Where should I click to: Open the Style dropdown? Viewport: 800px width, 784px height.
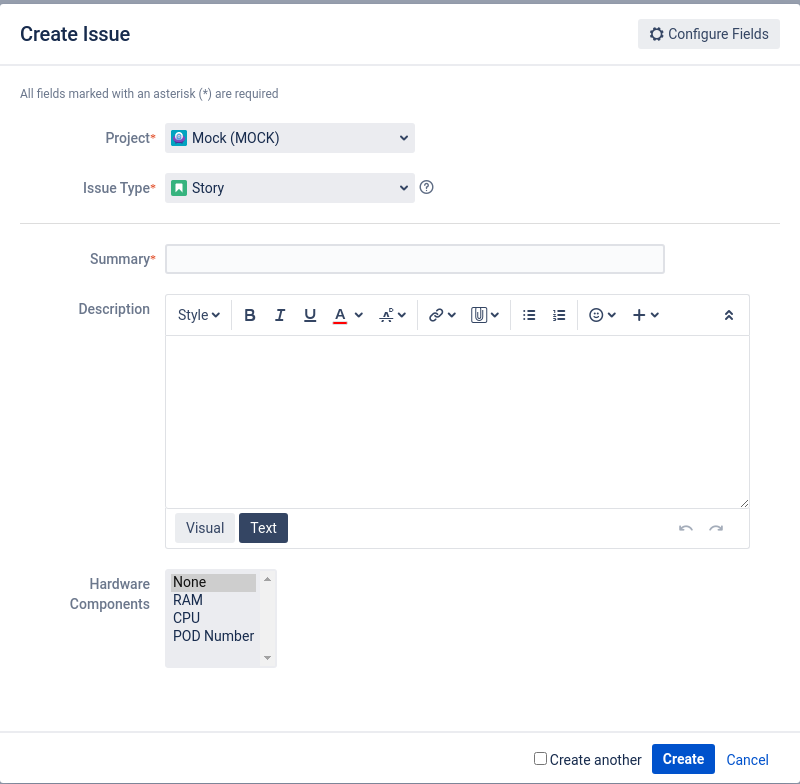coord(198,315)
